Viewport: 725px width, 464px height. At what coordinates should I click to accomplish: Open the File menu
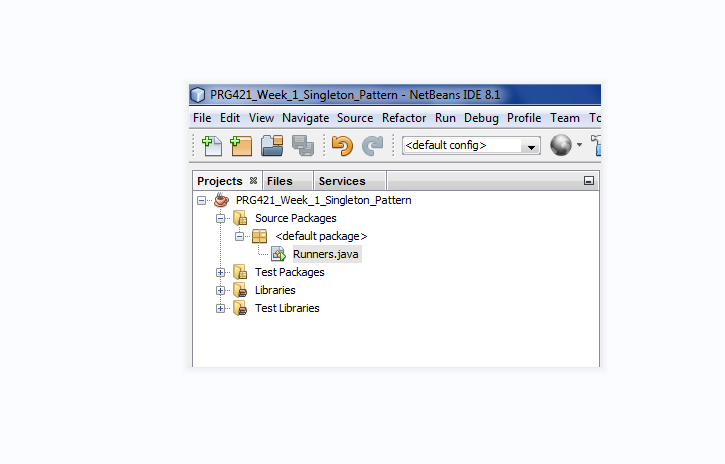tap(202, 118)
